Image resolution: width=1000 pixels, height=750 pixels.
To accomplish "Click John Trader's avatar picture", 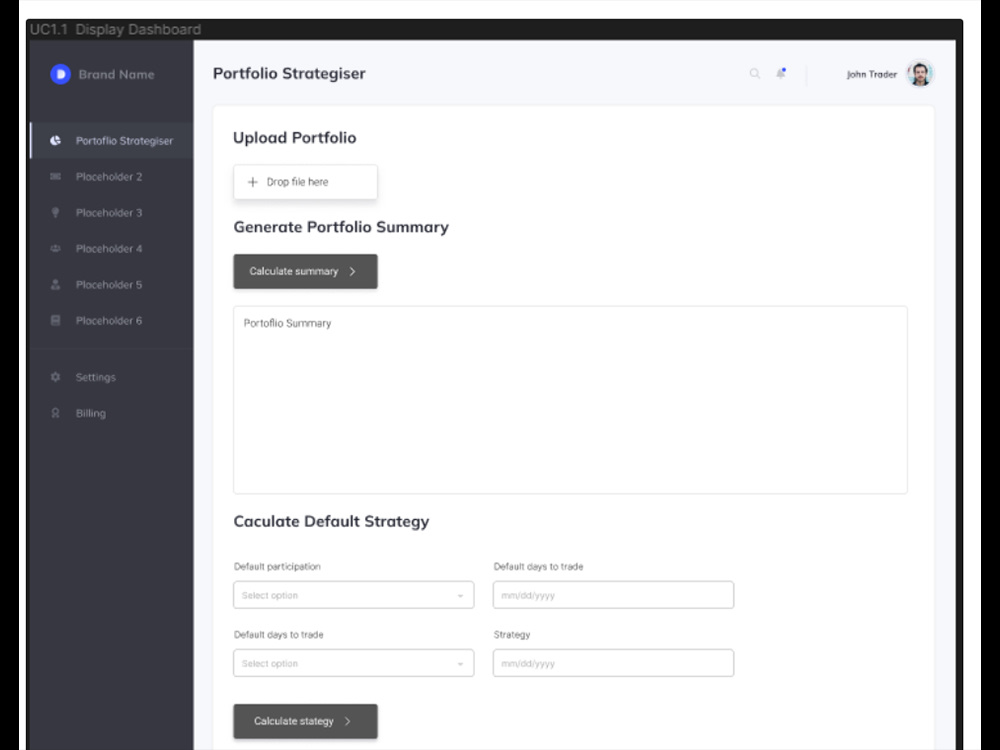I will 920,73.
